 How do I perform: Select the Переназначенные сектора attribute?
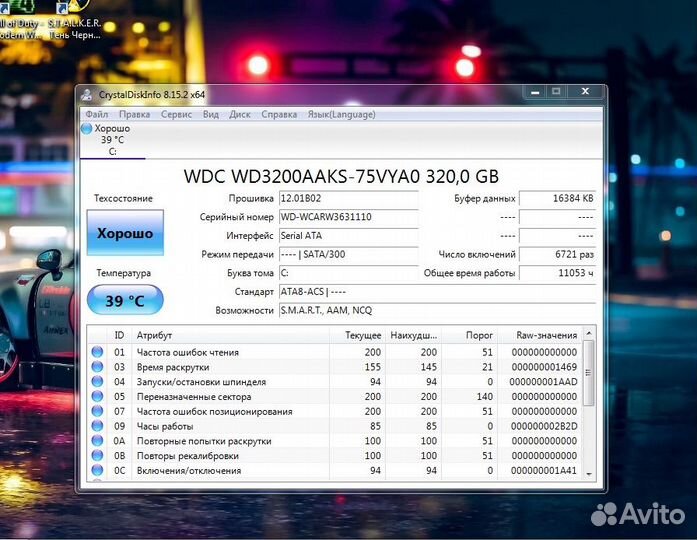tap(335, 396)
